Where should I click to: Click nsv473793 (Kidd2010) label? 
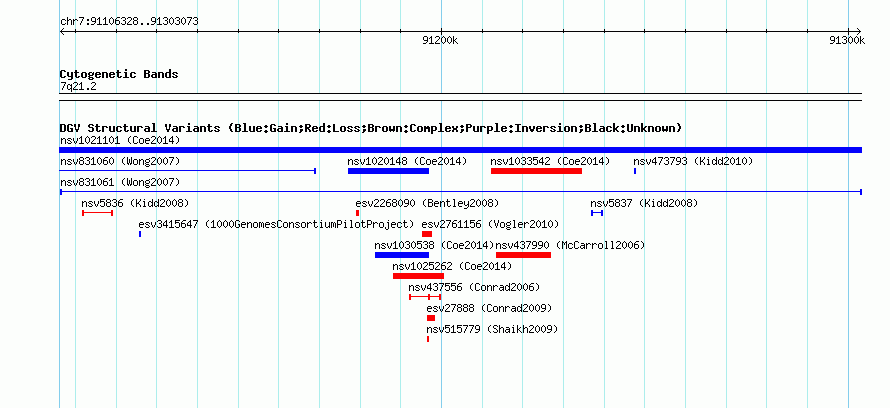pyautogui.click(x=693, y=162)
